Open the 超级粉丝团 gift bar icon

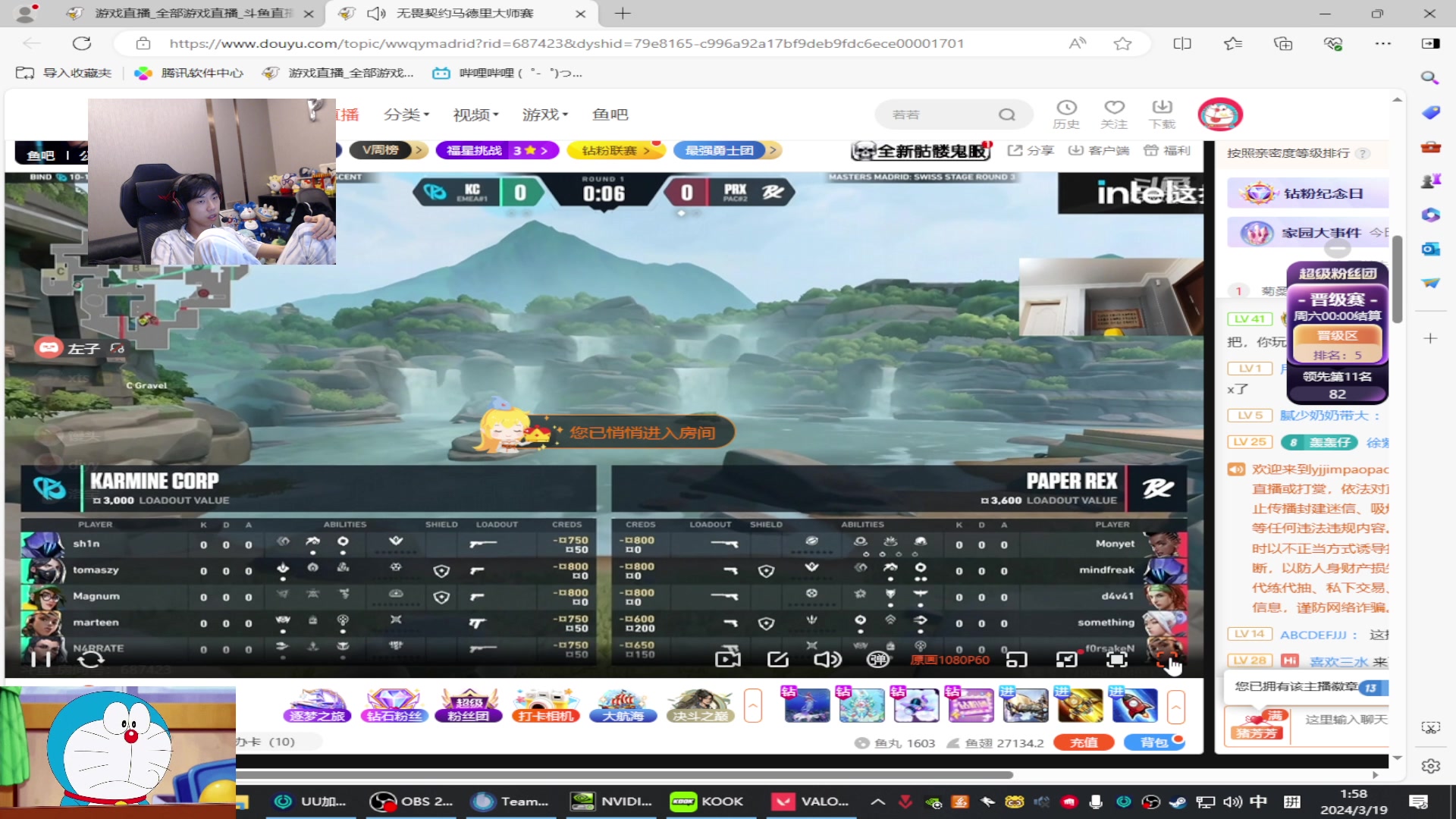[469, 705]
